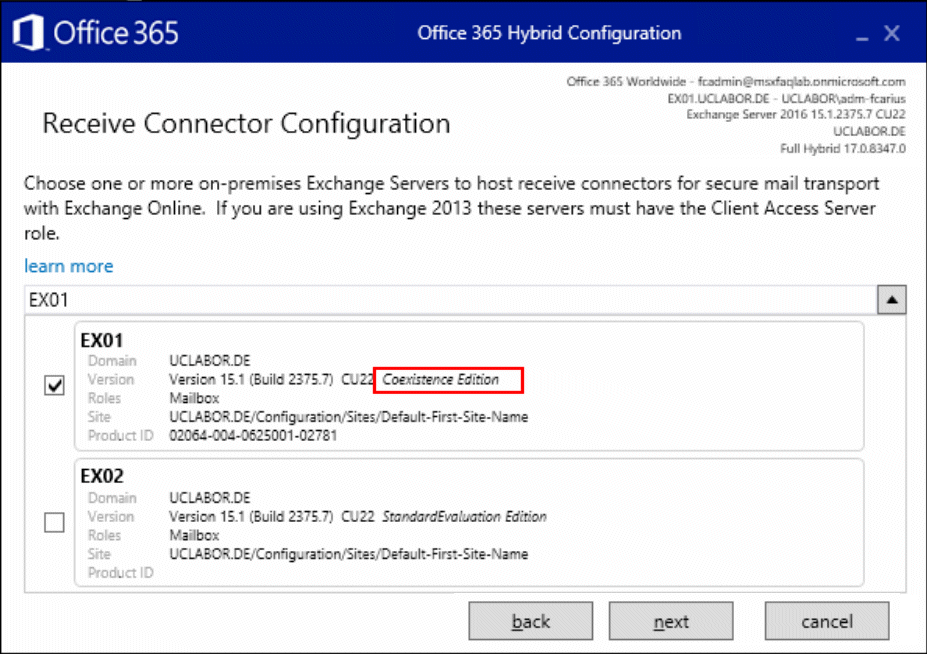
Task: Click the Office 365 Hybrid Configuration title
Action: (x=549, y=33)
